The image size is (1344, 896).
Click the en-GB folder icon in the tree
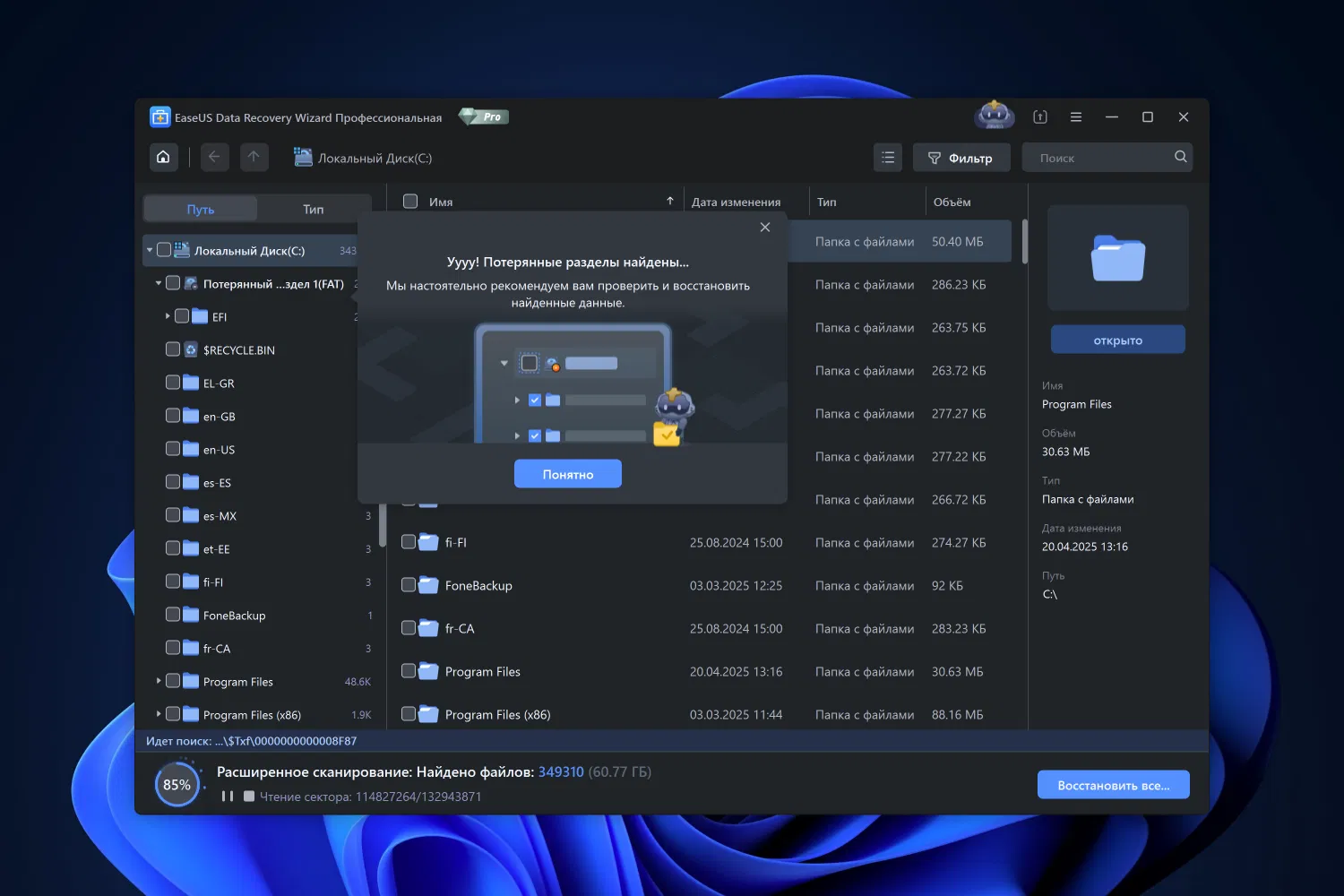(191, 416)
